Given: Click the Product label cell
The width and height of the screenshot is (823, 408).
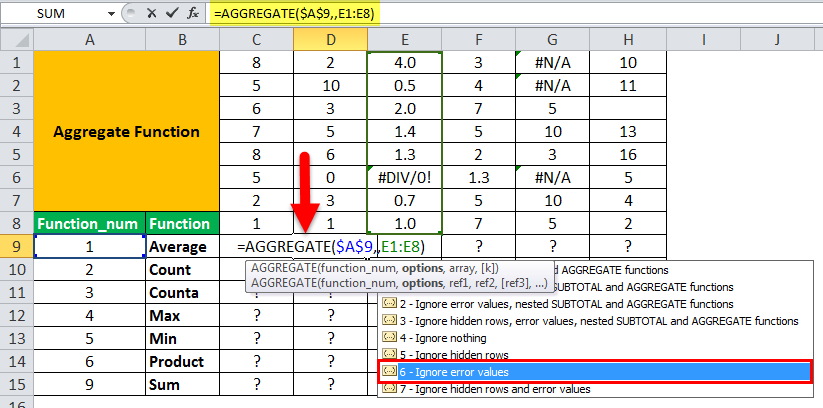Looking at the screenshot, I should click(x=183, y=361).
